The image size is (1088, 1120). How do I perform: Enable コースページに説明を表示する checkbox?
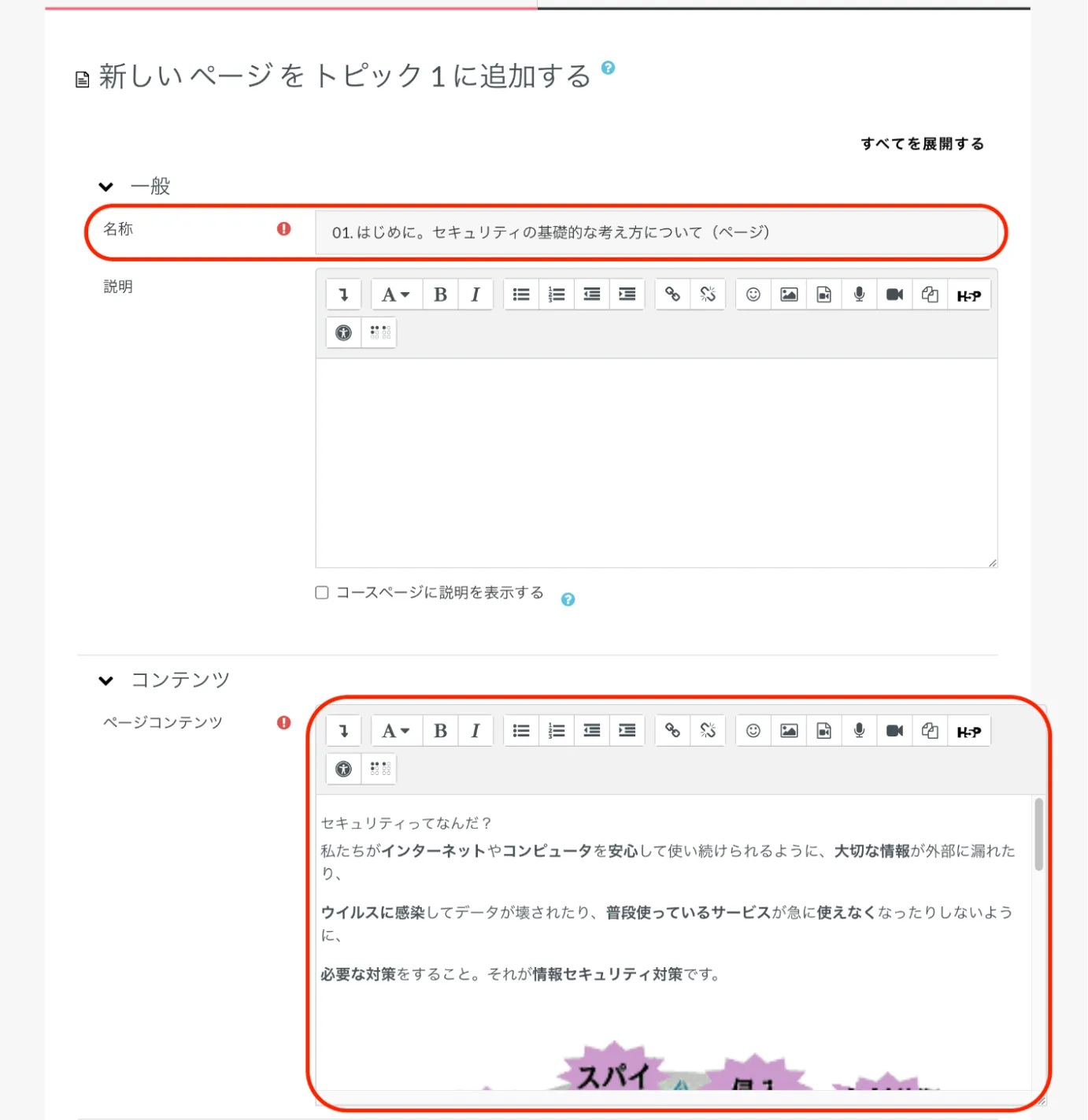[x=322, y=592]
